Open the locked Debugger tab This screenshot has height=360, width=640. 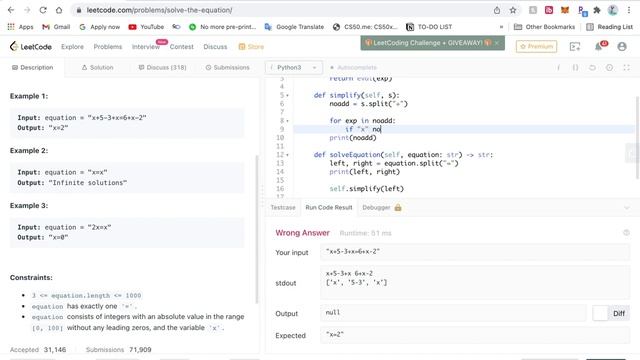click(x=382, y=207)
